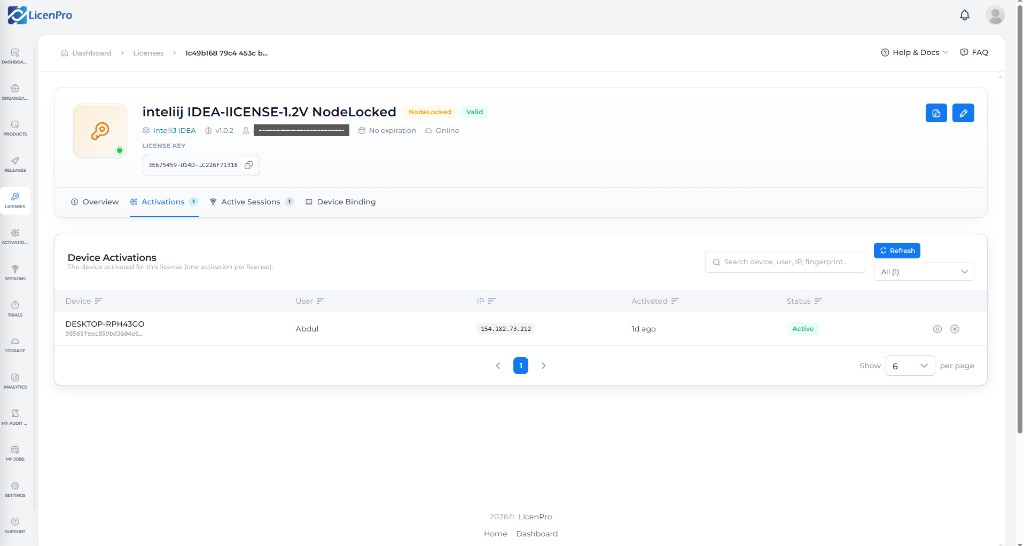Click the NodeLocked badge

coord(430,112)
